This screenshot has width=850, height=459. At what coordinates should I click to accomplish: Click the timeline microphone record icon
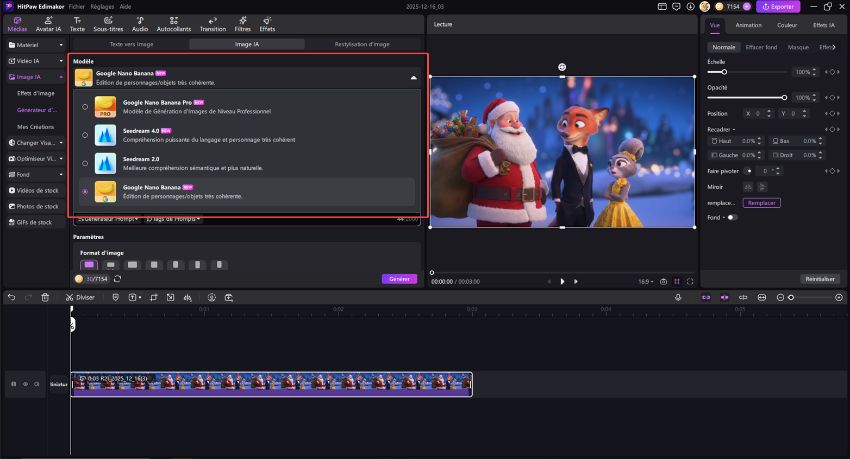[x=678, y=297]
